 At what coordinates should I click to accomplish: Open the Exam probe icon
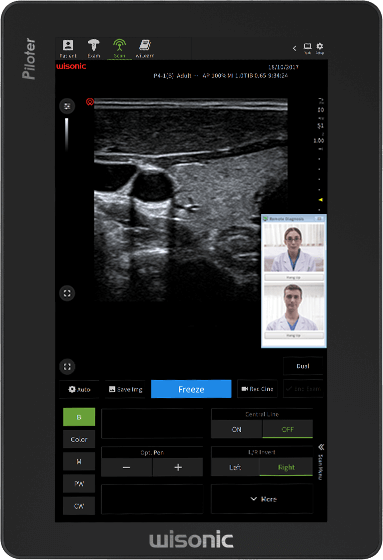tap(94, 49)
